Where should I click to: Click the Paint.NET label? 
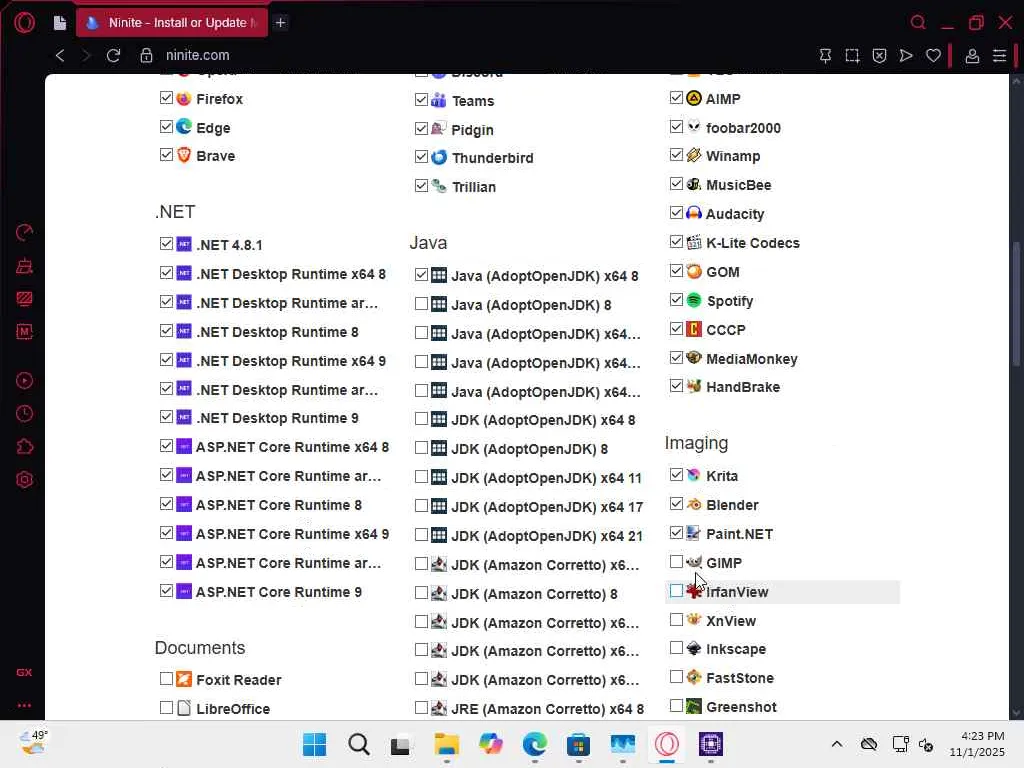click(x=739, y=534)
